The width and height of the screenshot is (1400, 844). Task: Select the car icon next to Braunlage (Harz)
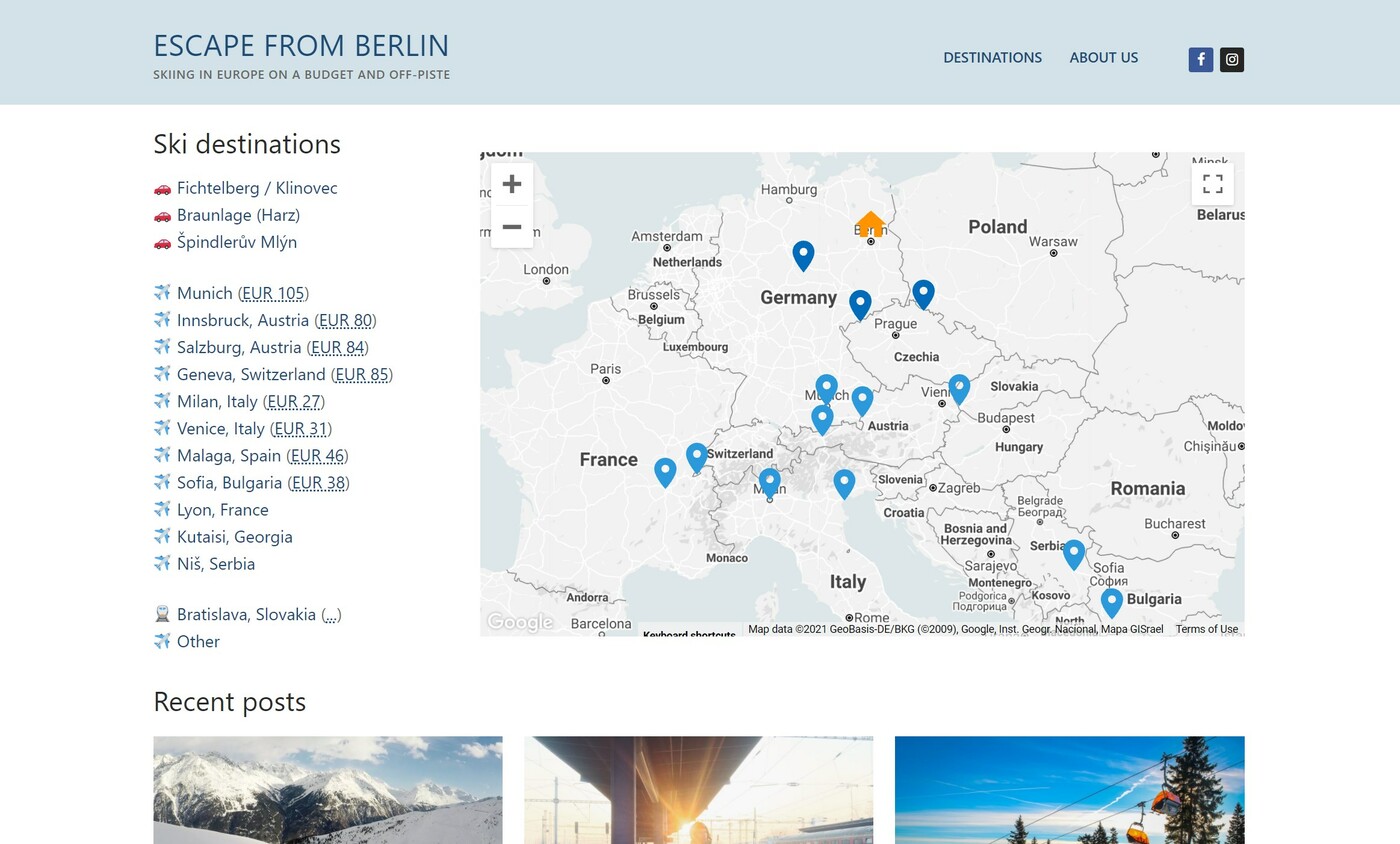click(x=162, y=214)
